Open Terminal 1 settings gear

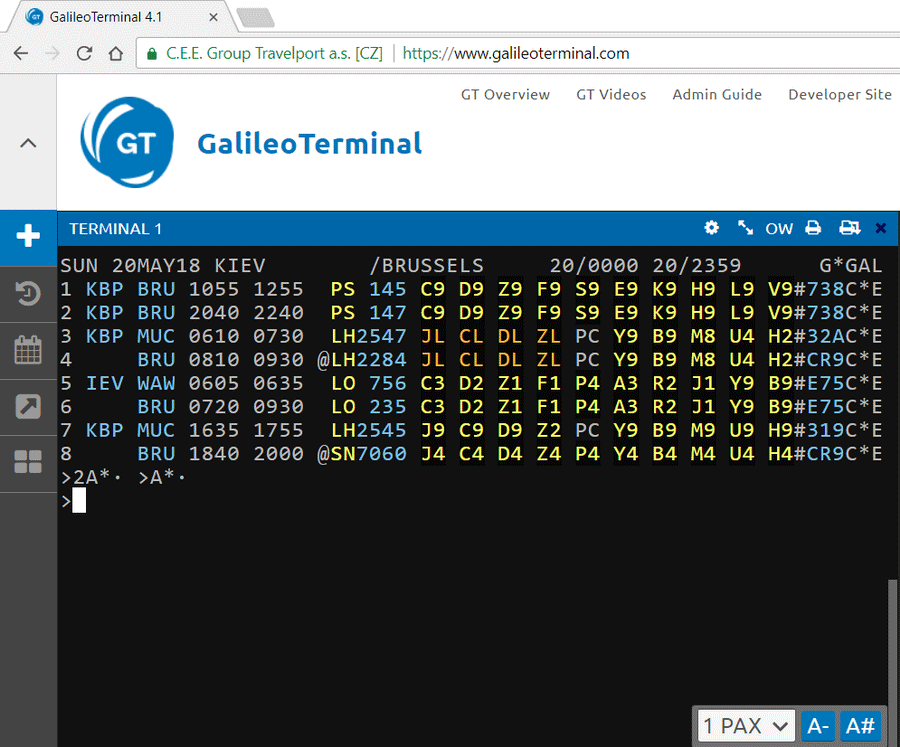point(712,228)
